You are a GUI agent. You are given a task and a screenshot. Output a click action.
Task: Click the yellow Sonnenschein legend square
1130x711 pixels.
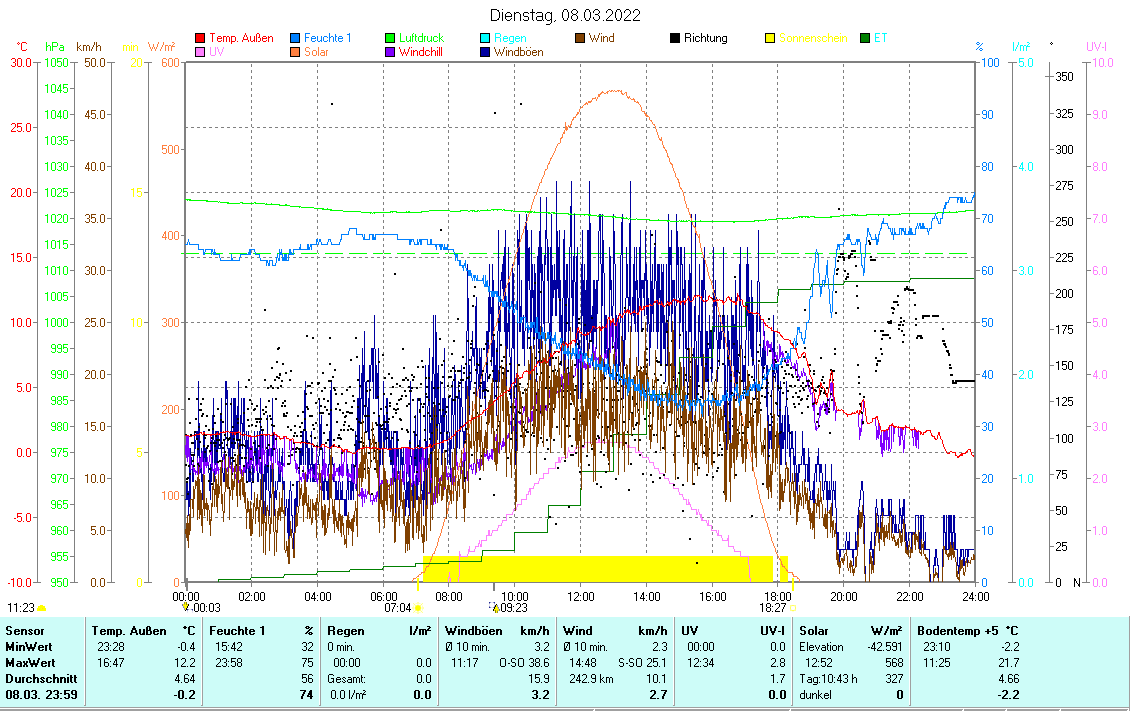click(770, 38)
